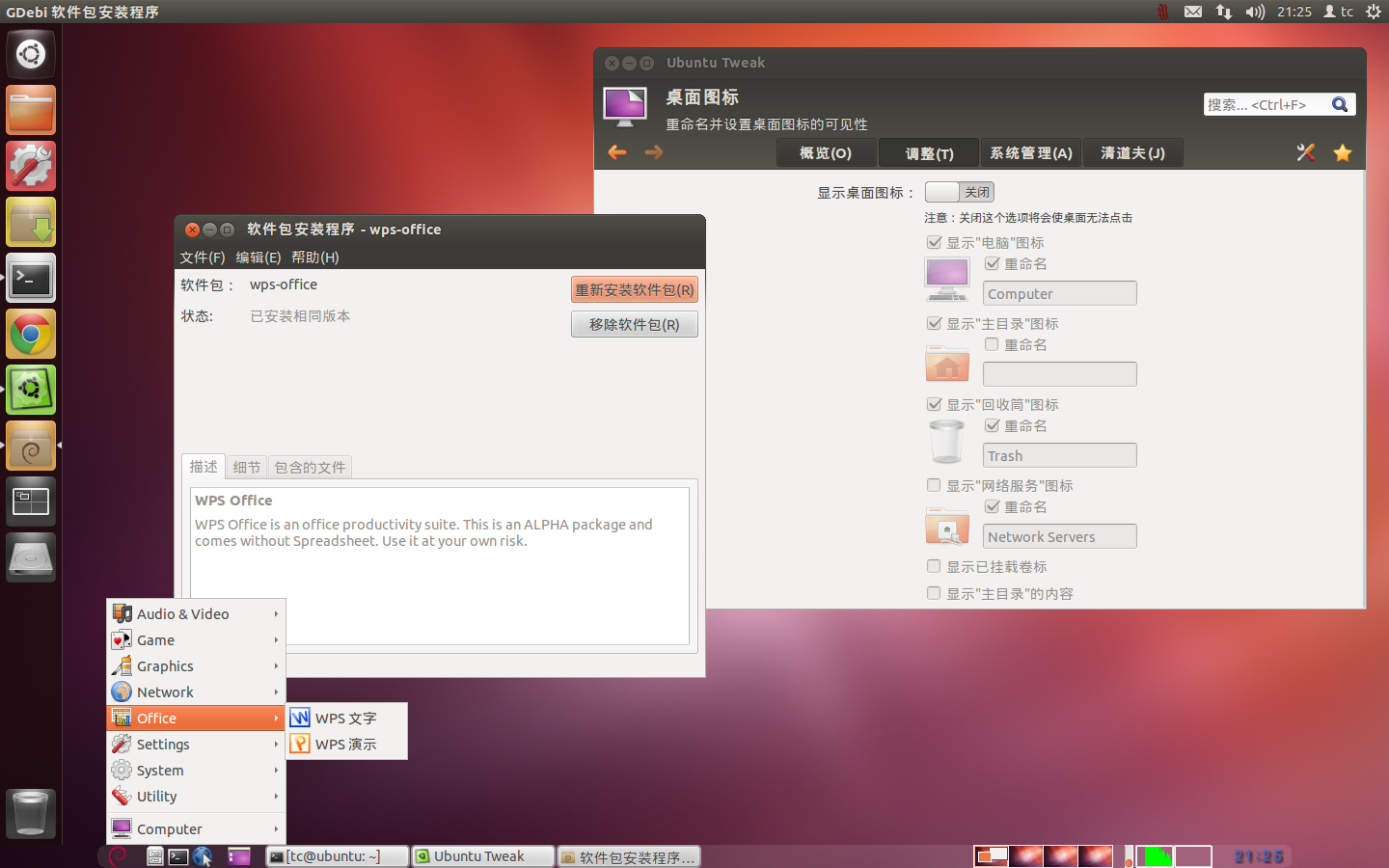Expand the Audio & Video submenu
The image size is (1389, 868).
coord(196,613)
